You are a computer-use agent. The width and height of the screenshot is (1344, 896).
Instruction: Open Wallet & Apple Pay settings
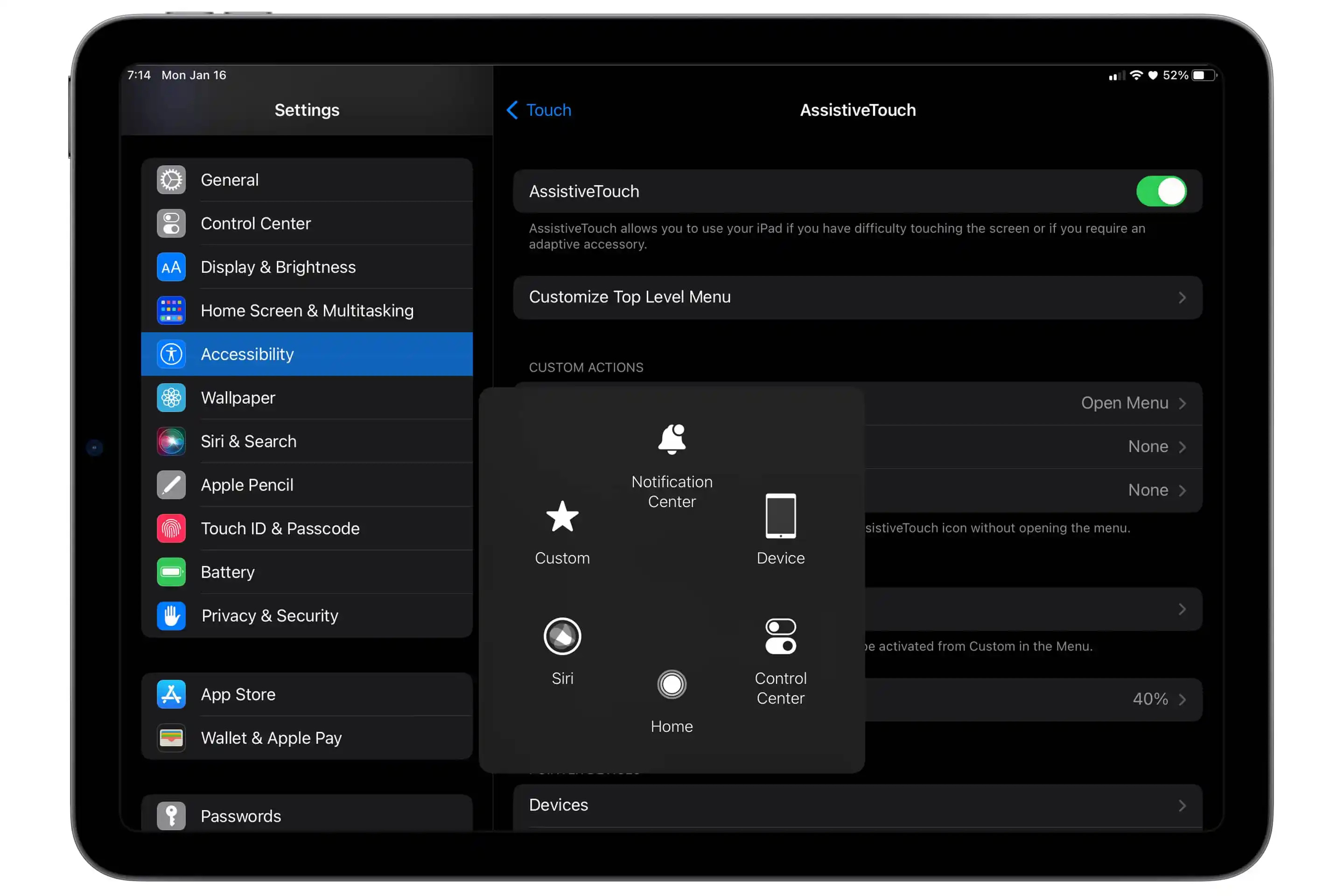click(307, 738)
